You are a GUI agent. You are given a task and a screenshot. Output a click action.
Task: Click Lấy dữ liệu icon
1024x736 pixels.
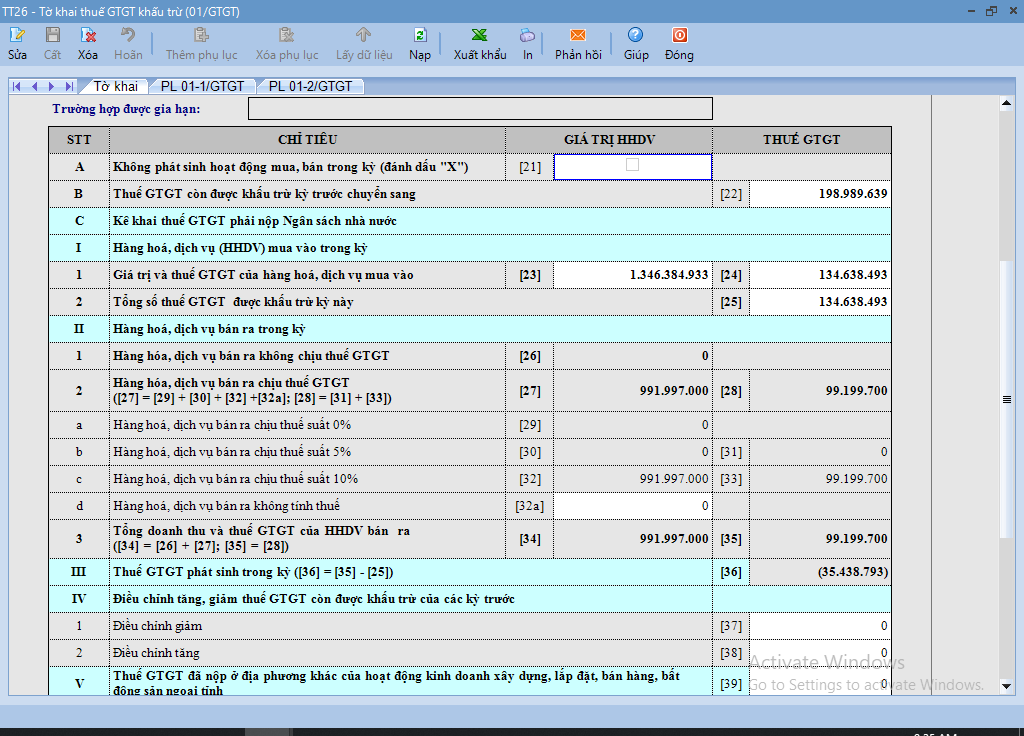point(364,35)
